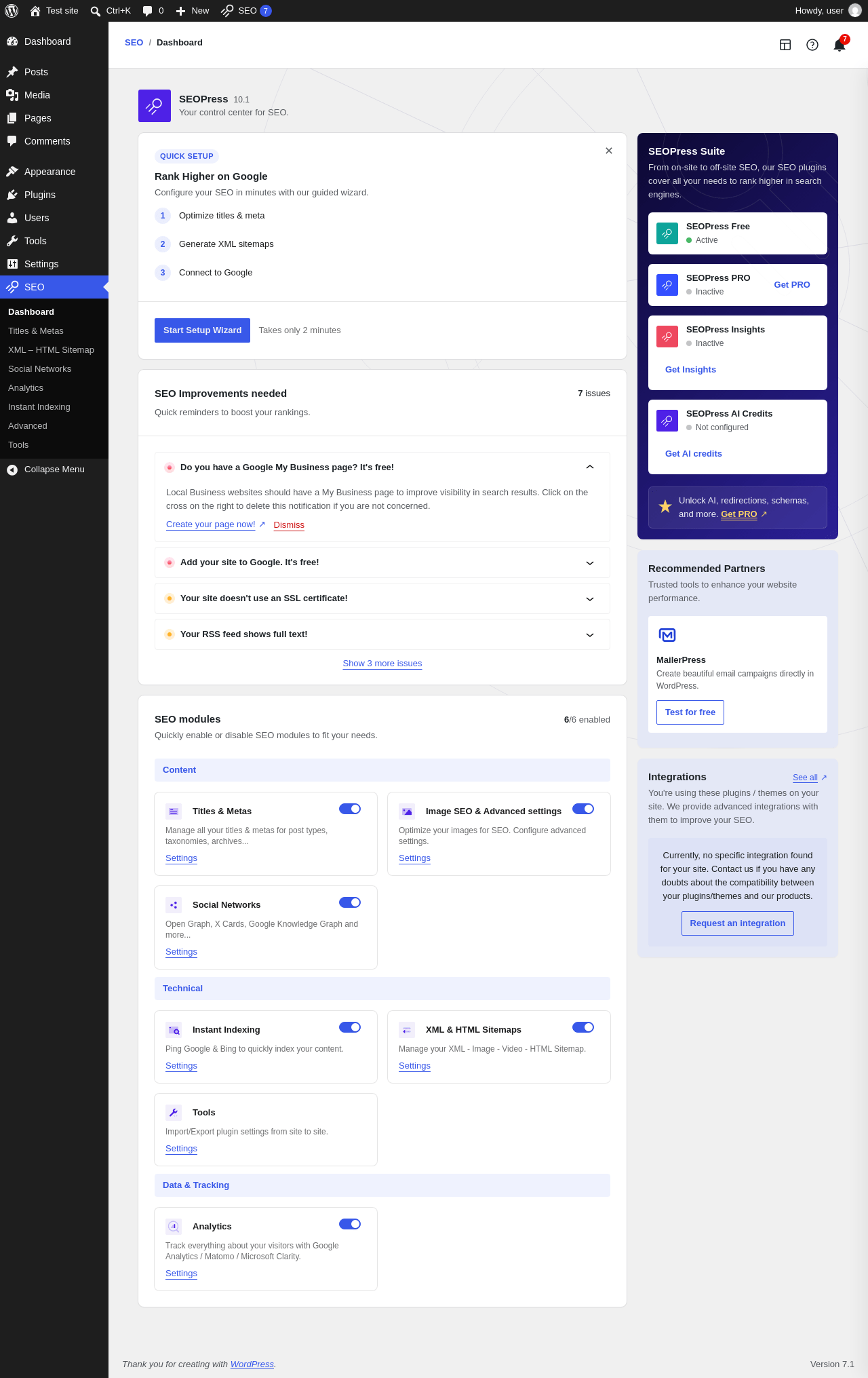The width and height of the screenshot is (868, 1378).
Task: Click the XML & HTML Sitemaps icon
Action: point(407,1030)
